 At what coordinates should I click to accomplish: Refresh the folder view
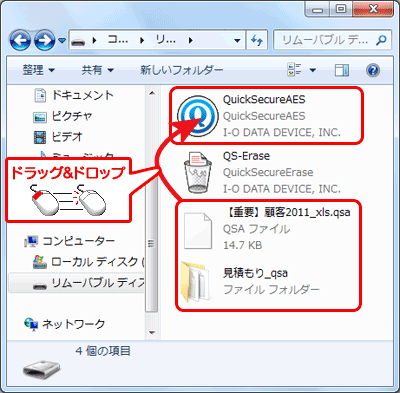pos(257,41)
